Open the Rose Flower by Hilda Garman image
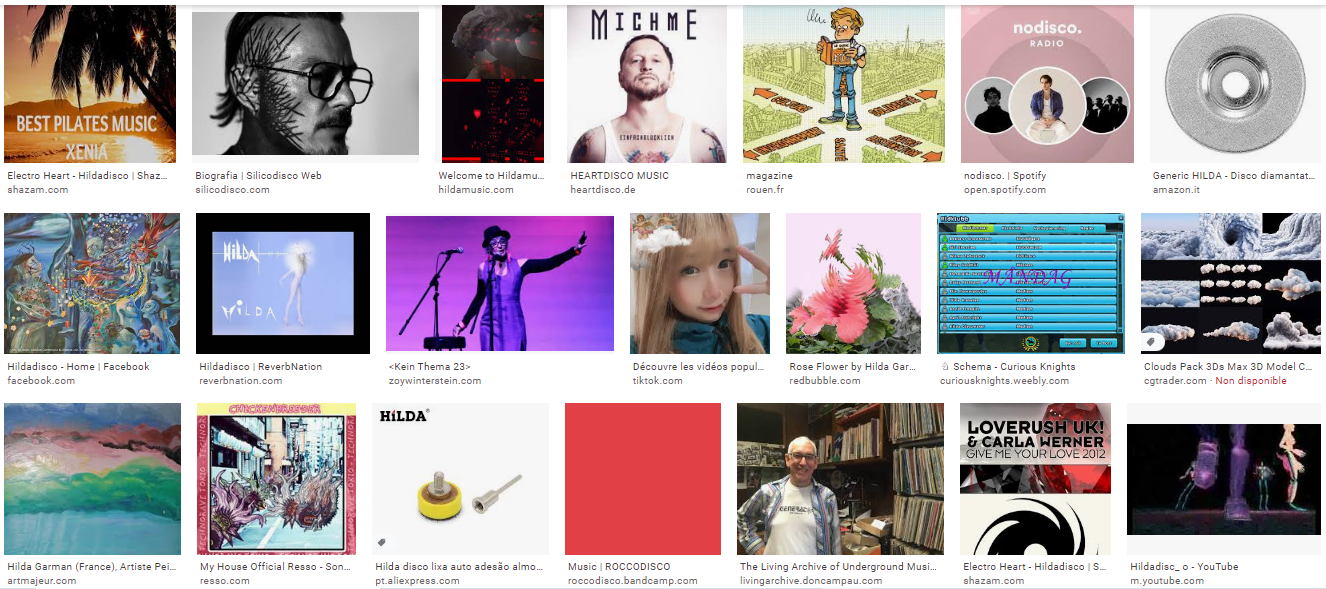The image size is (1326, 589). click(x=853, y=283)
